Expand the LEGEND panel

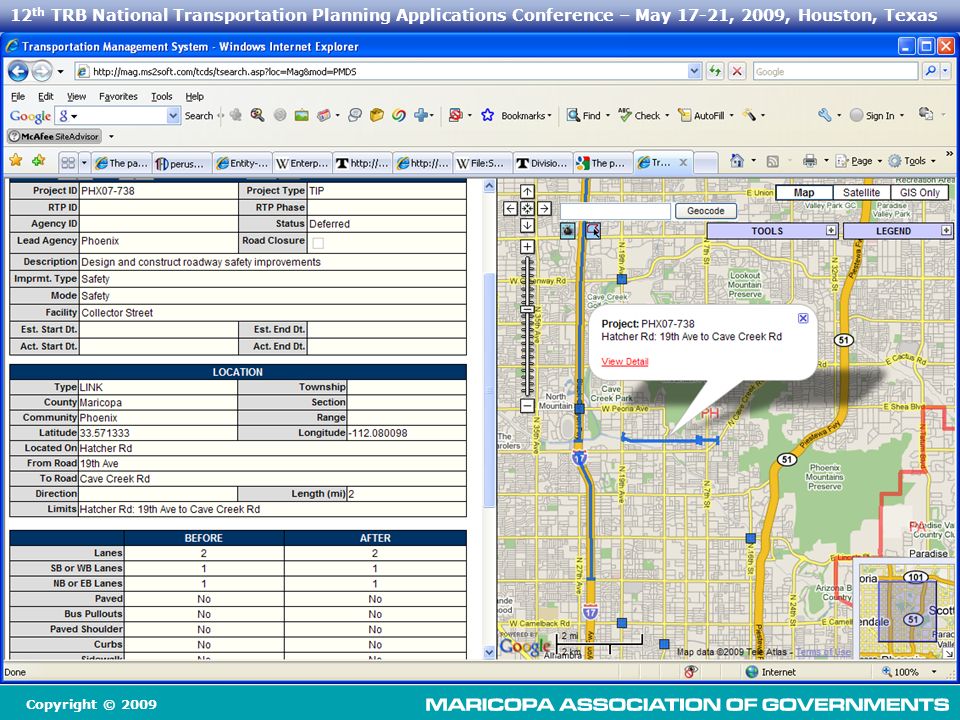coord(946,231)
